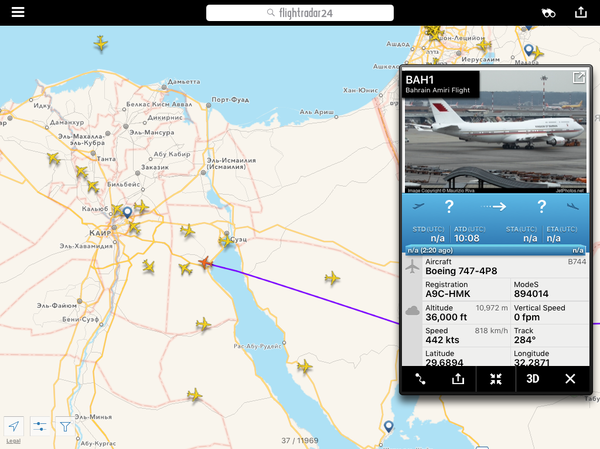Close the BAH1 flight panel

570,379
